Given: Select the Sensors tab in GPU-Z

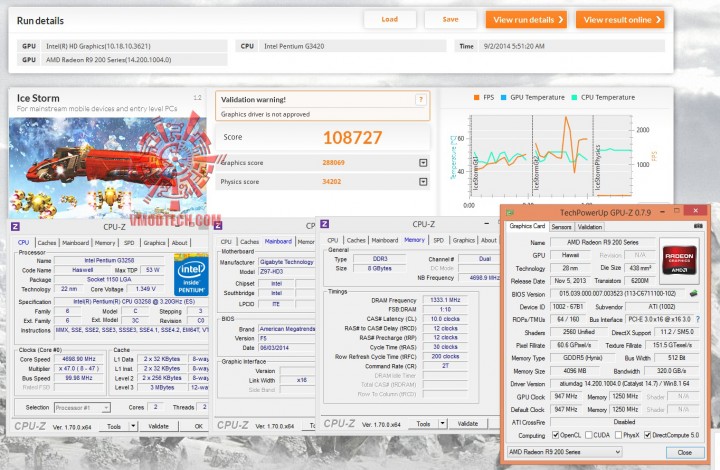Looking at the screenshot, I should coord(561,227).
